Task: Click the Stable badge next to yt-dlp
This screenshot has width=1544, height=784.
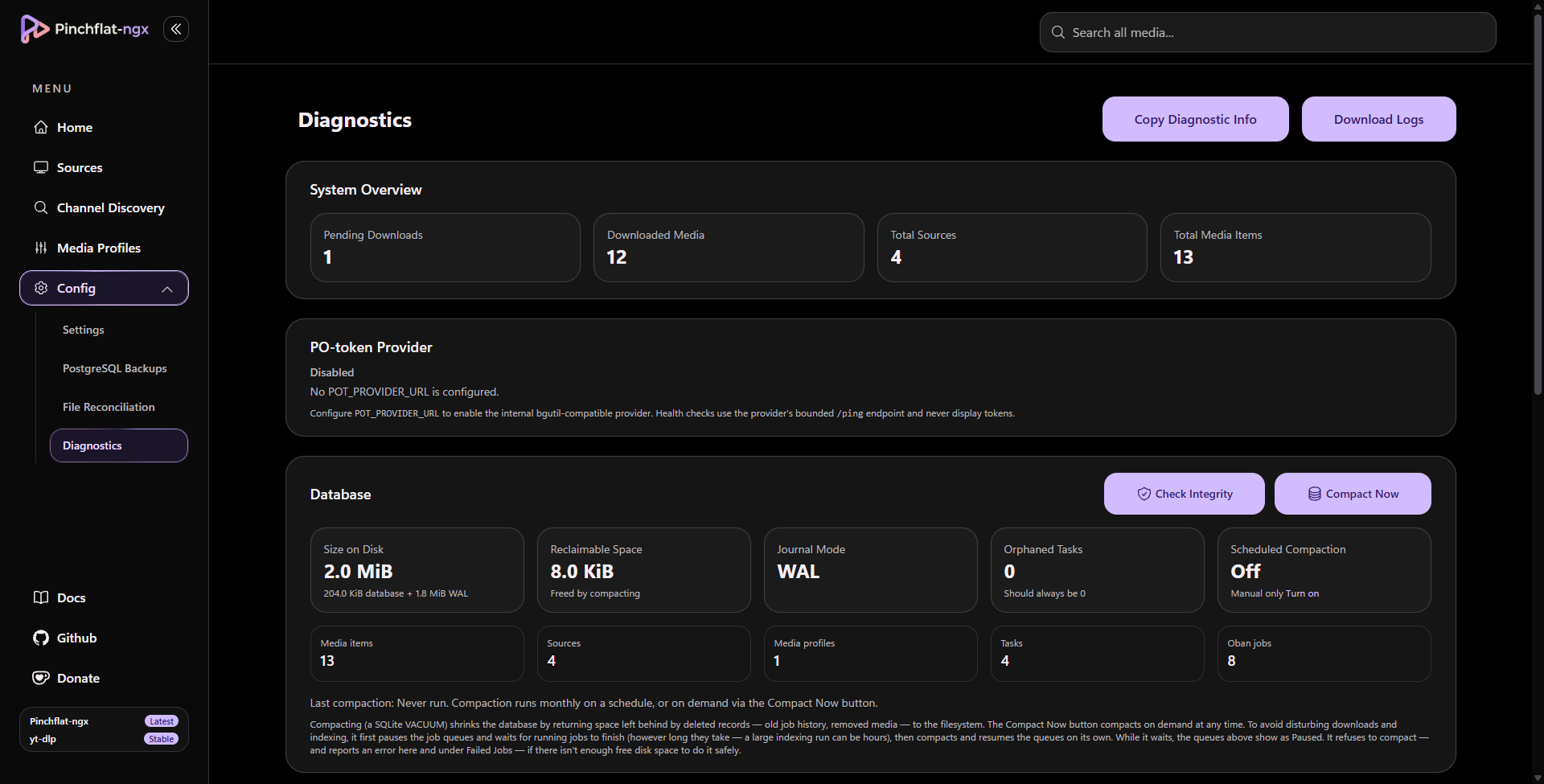Action: (x=162, y=739)
